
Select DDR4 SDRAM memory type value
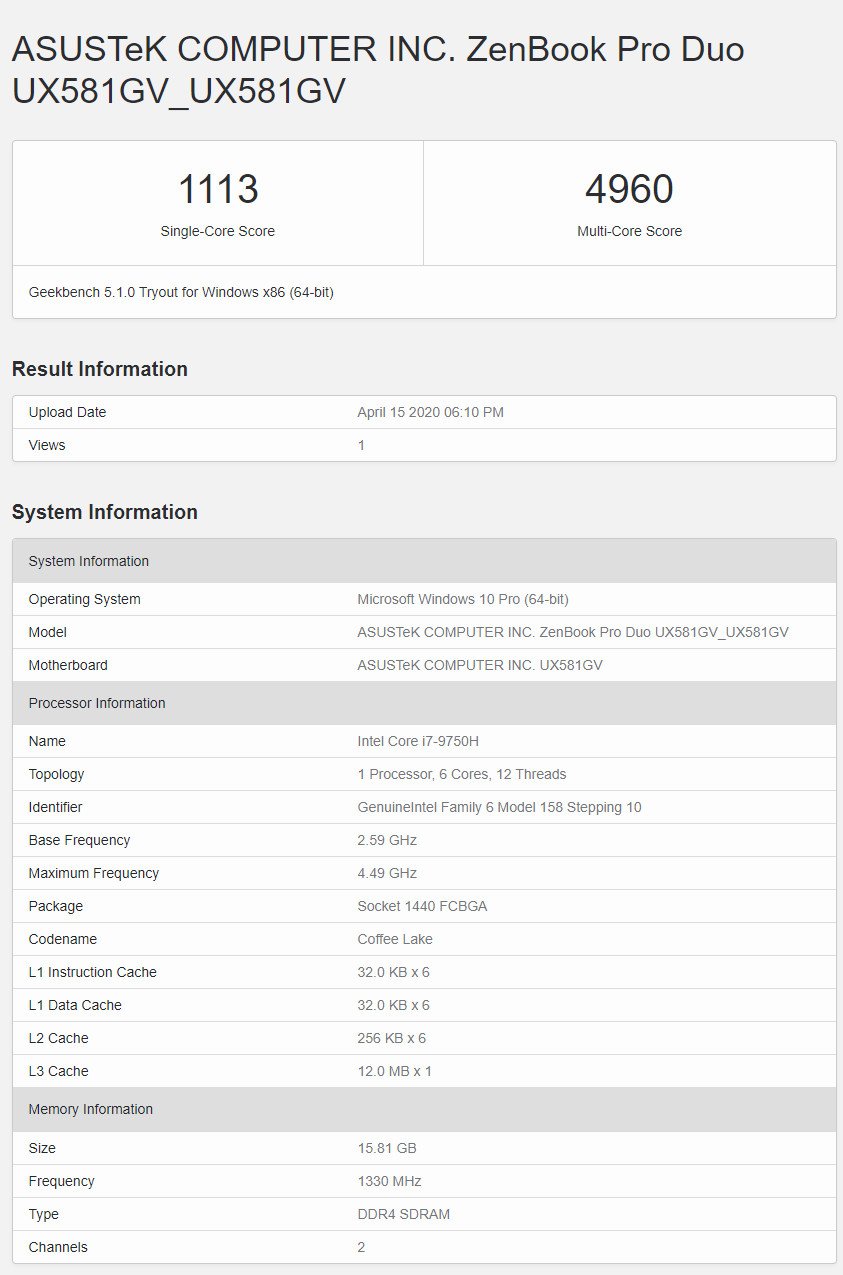point(404,1214)
